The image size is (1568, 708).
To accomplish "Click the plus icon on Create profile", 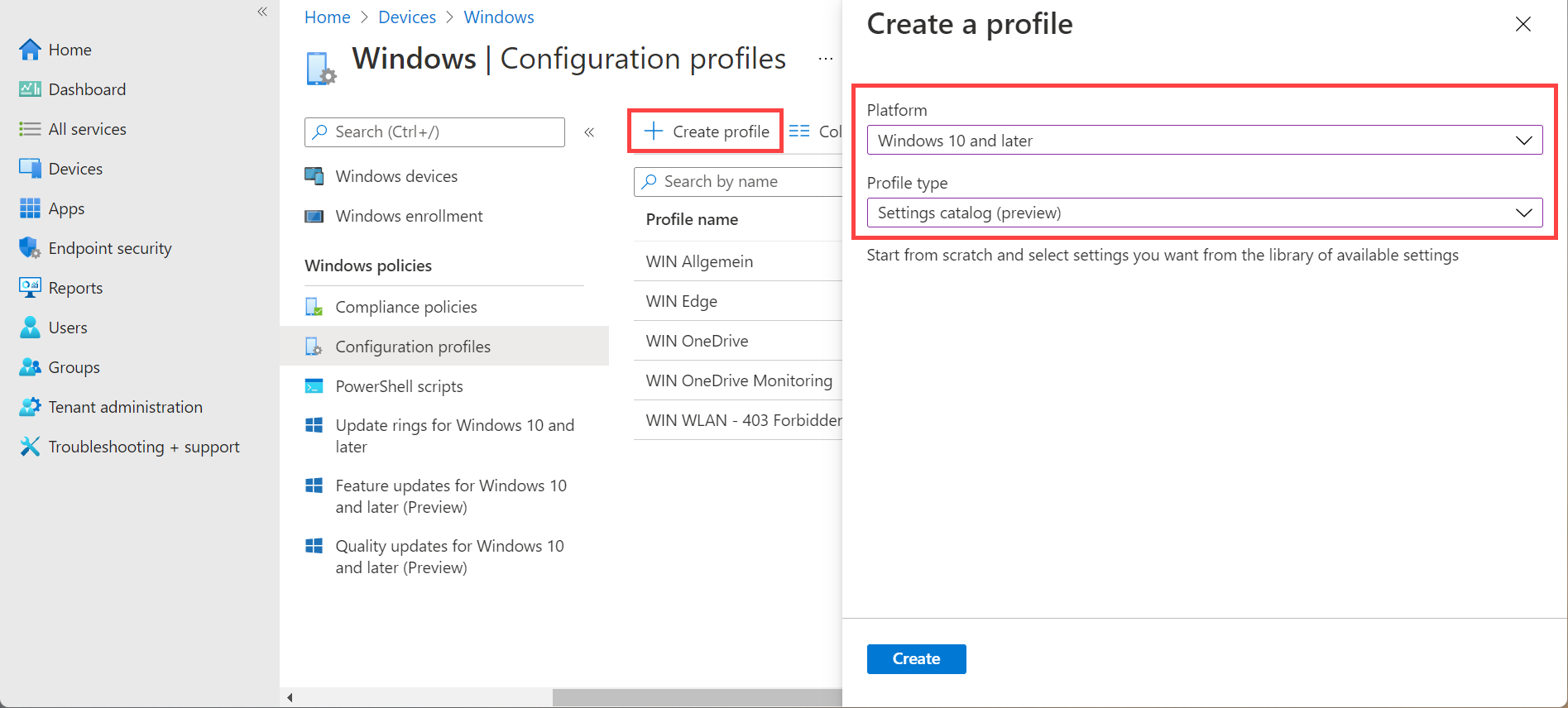I will coord(654,131).
